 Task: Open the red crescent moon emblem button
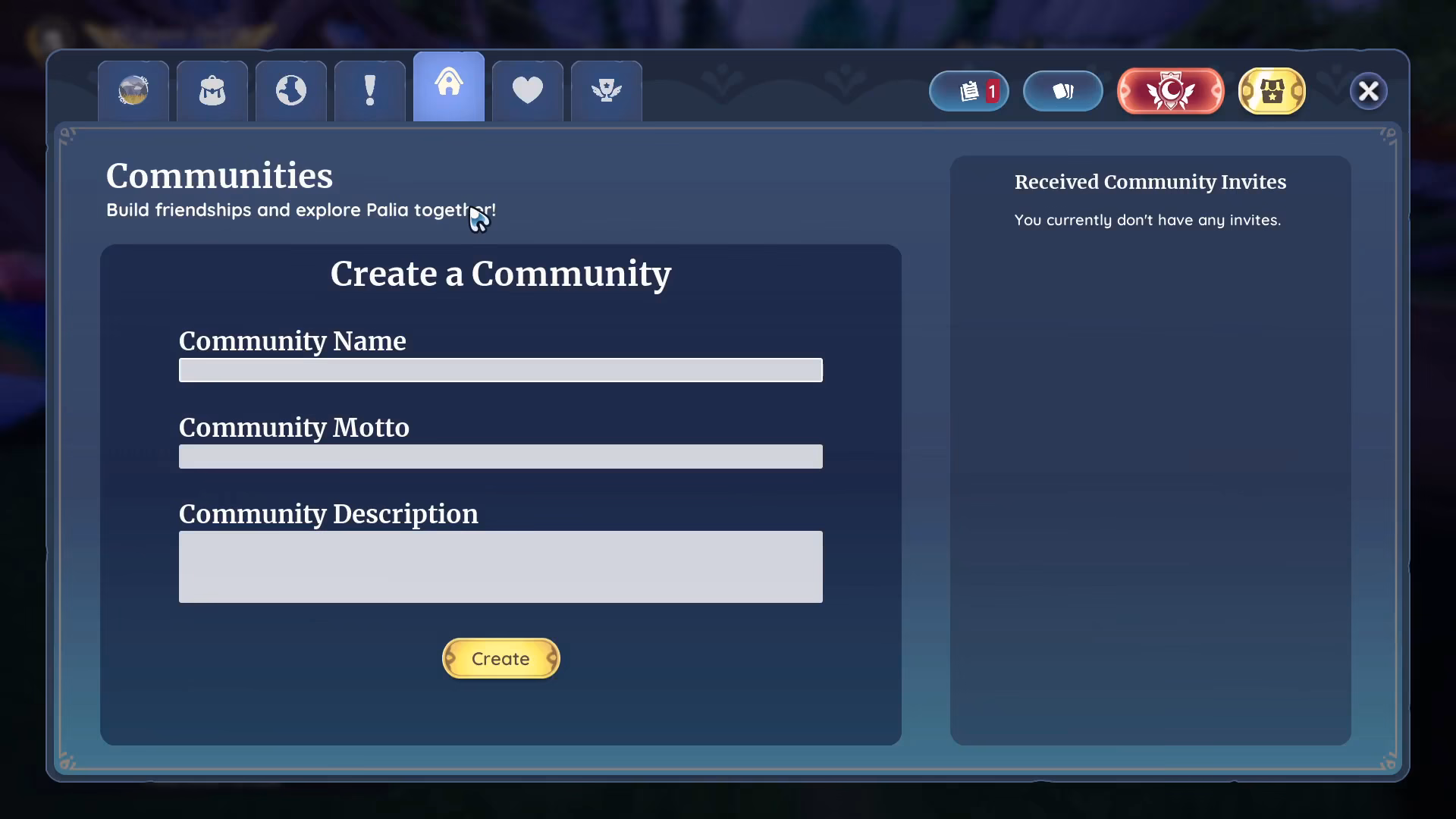coord(1171,91)
